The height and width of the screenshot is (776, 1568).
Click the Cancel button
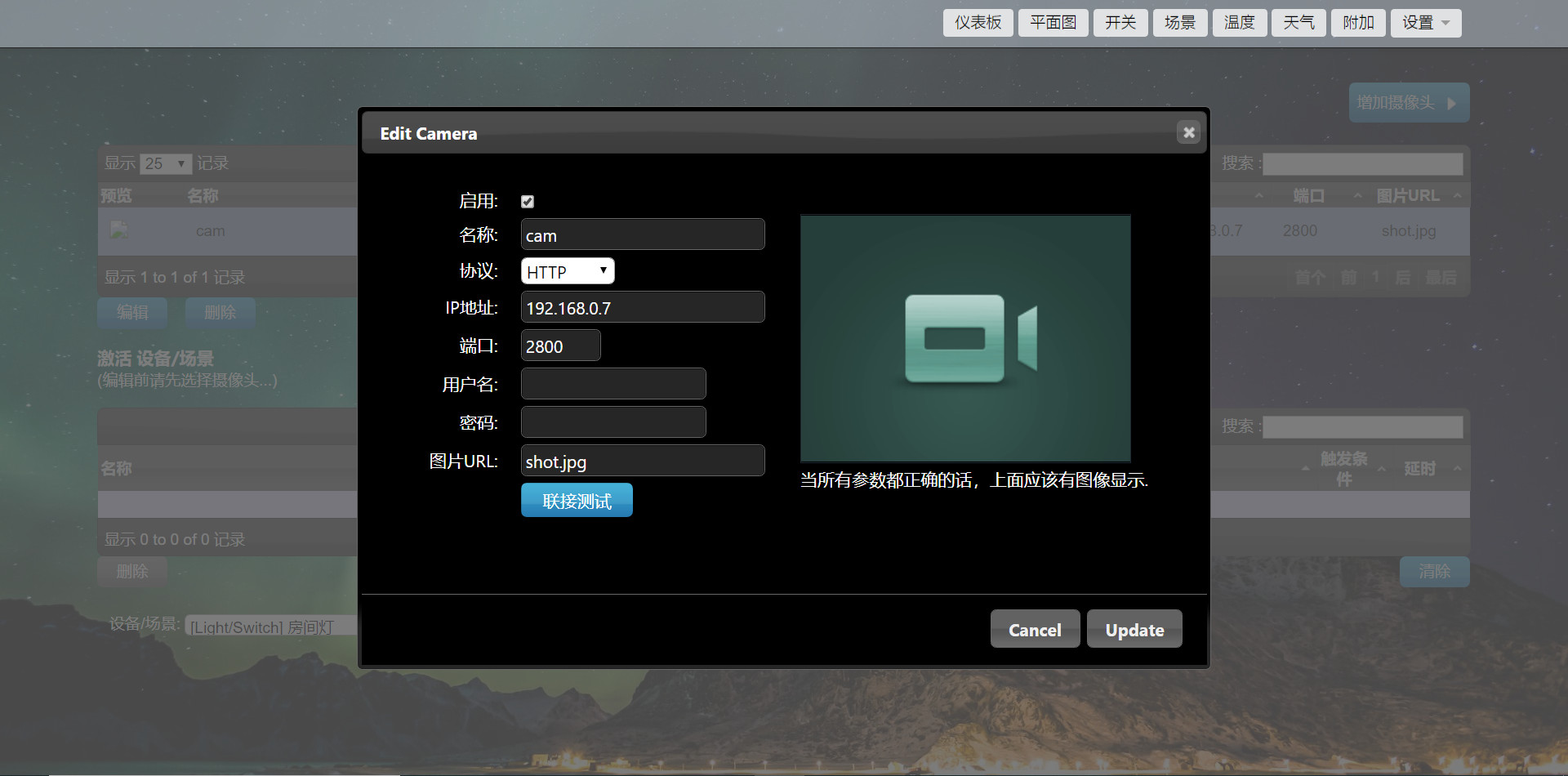pyautogui.click(x=1035, y=629)
